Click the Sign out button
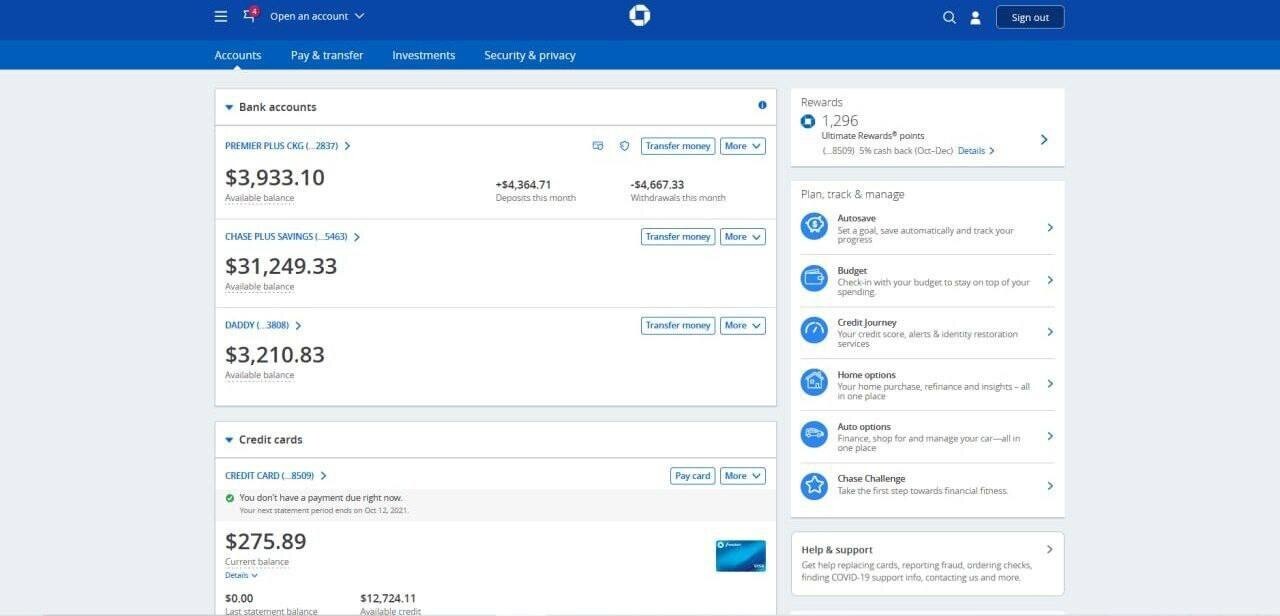1280x616 pixels. click(x=1030, y=17)
